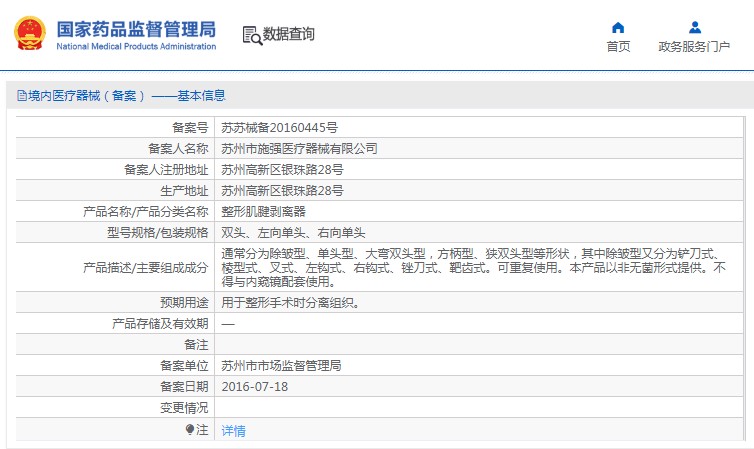The width and height of the screenshot is (754, 449).
Task: Click the 产品描述/主要组成成分 label
Action: [x=146, y=267]
